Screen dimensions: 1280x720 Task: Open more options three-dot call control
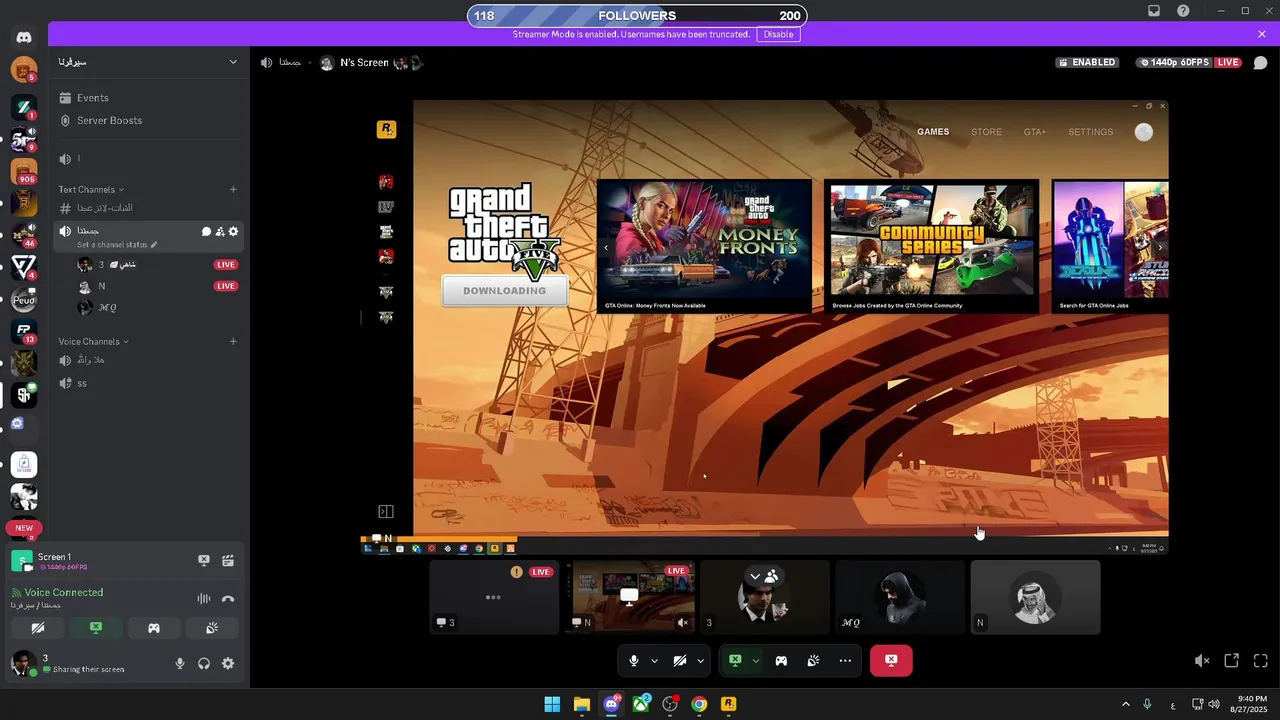tap(845, 660)
